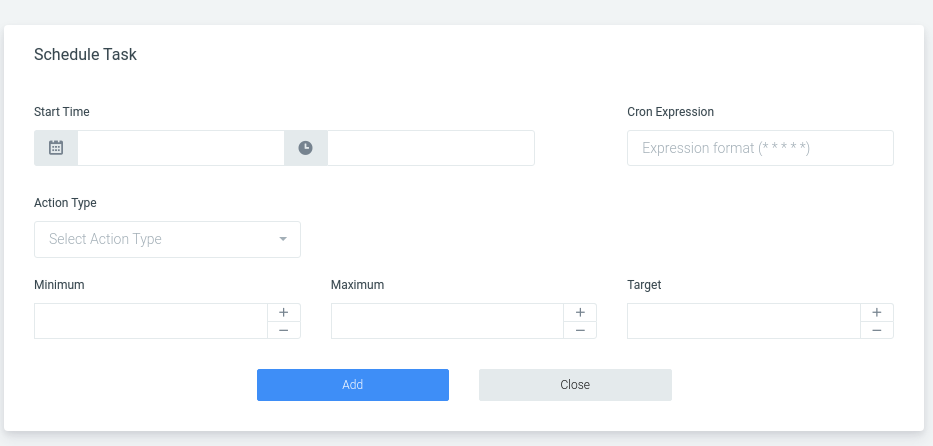Select the Minimum number input
Viewport: 933px width, 446px height.
point(151,321)
